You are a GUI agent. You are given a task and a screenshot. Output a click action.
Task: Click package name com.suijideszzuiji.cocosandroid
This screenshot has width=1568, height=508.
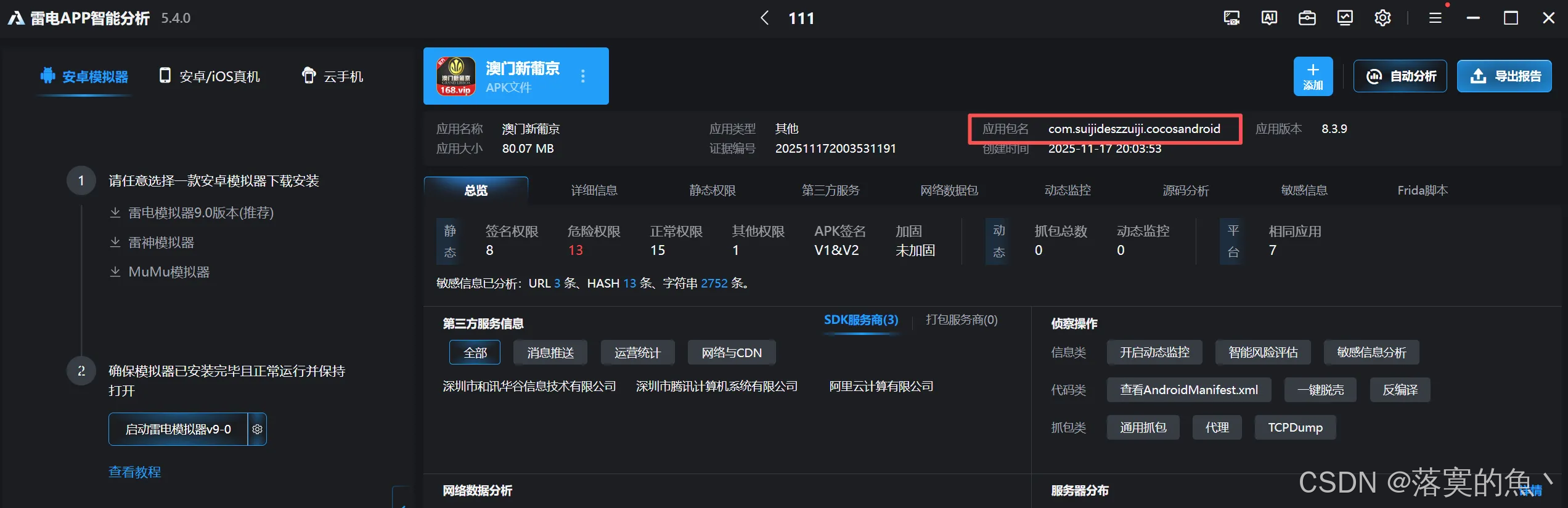coord(1134,129)
